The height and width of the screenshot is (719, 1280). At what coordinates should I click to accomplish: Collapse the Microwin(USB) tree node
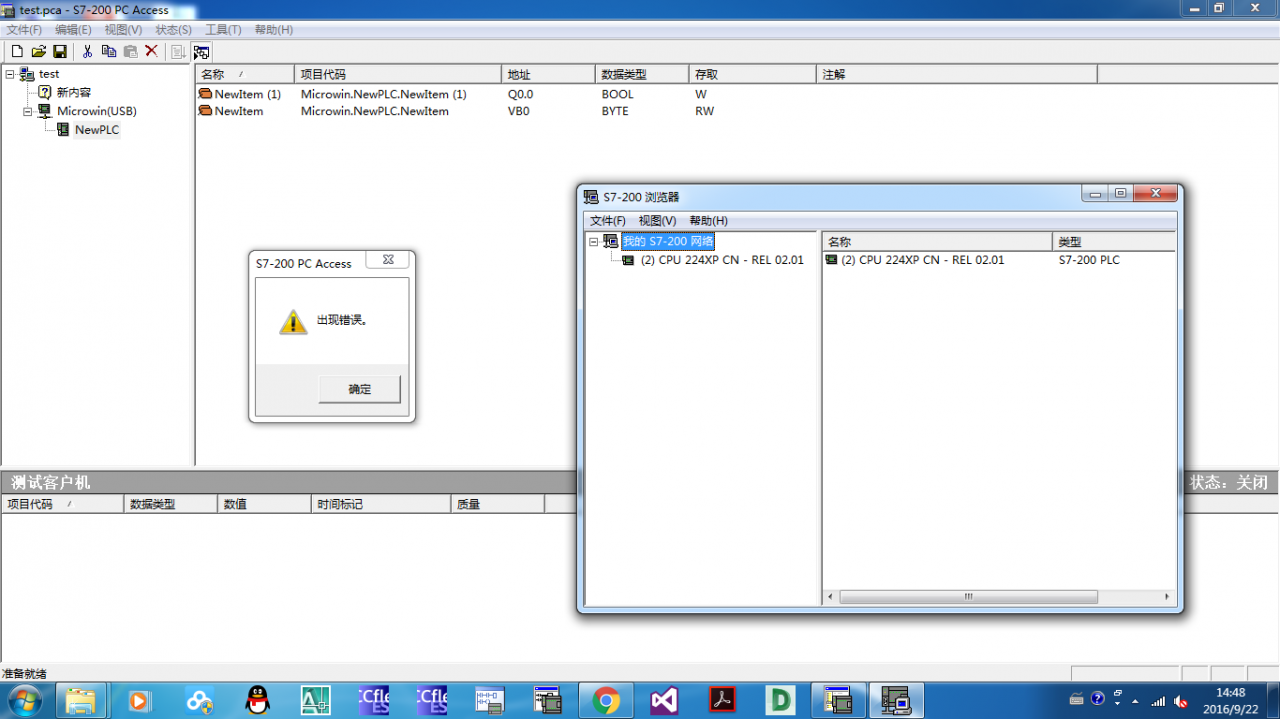point(28,111)
